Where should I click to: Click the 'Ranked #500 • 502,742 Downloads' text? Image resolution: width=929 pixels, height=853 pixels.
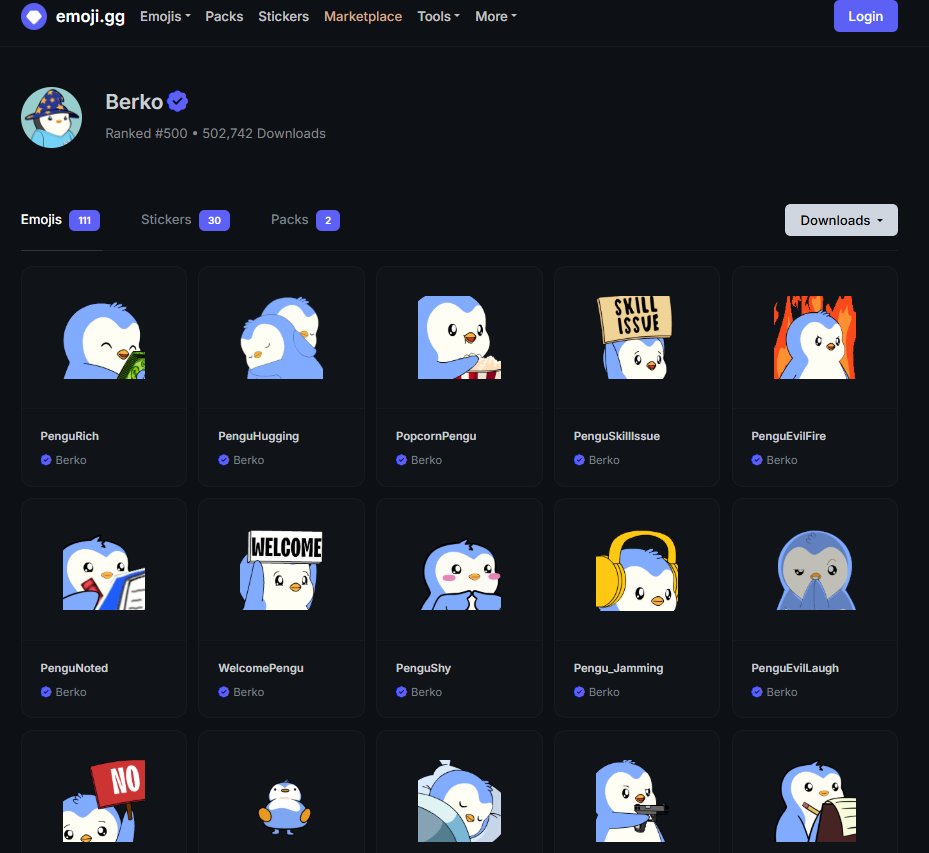point(216,133)
